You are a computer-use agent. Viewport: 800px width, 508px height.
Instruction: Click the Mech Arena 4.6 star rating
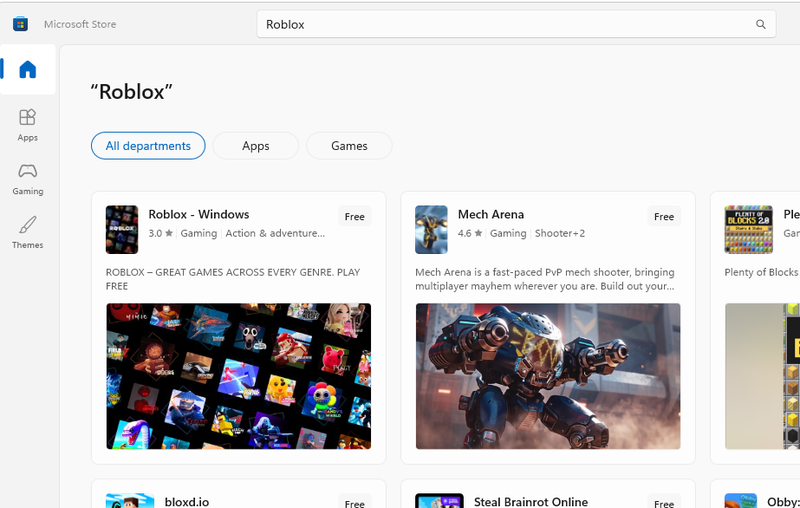point(470,233)
